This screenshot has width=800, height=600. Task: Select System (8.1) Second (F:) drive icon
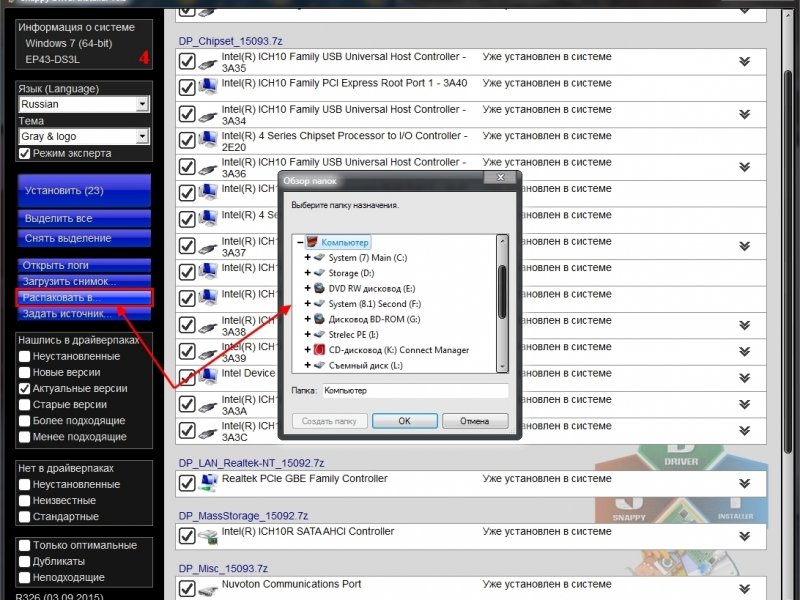pos(320,303)
